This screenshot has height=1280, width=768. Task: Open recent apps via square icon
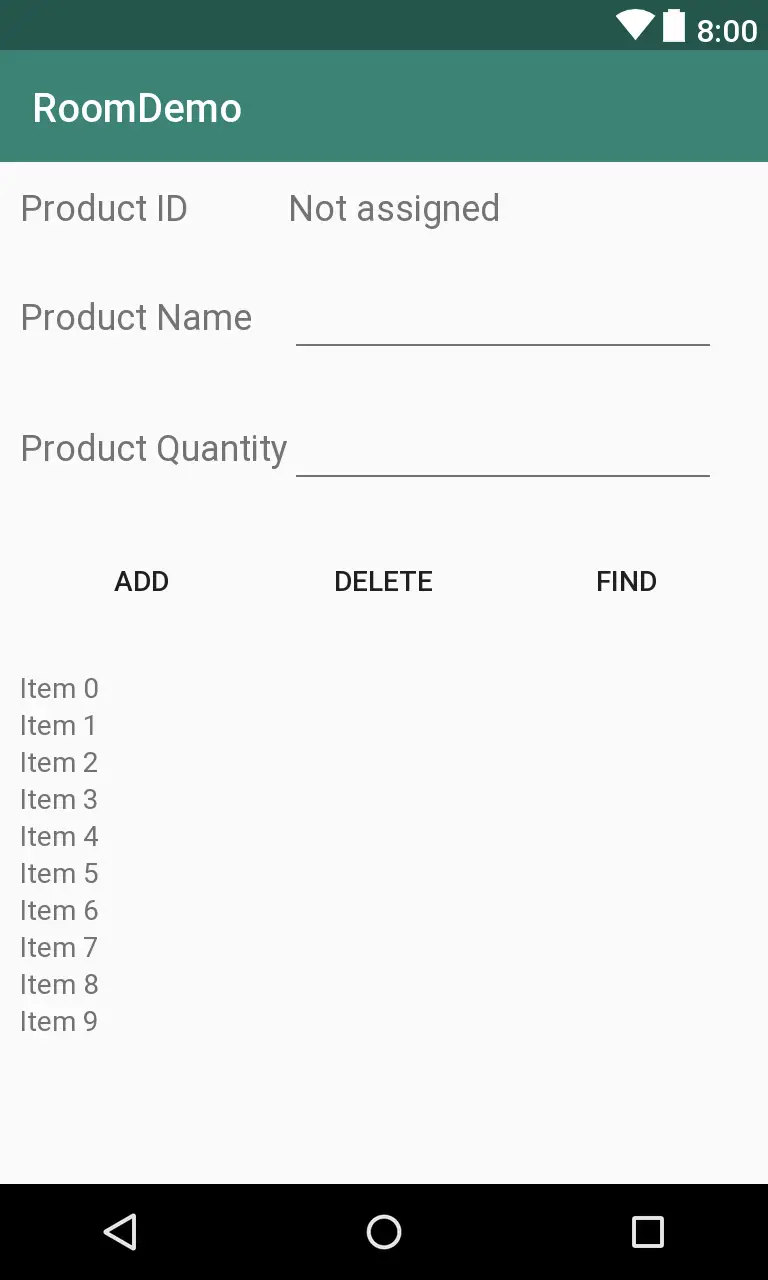(647, 1232)
